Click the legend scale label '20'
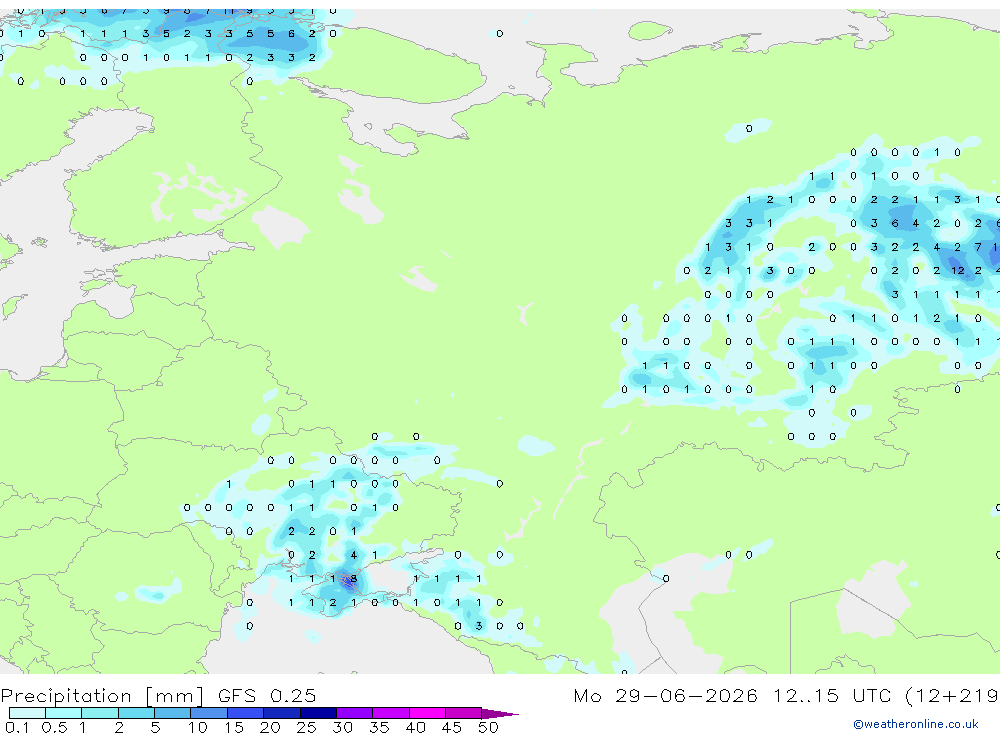1000x733 pixels. (x=270, y=727)
